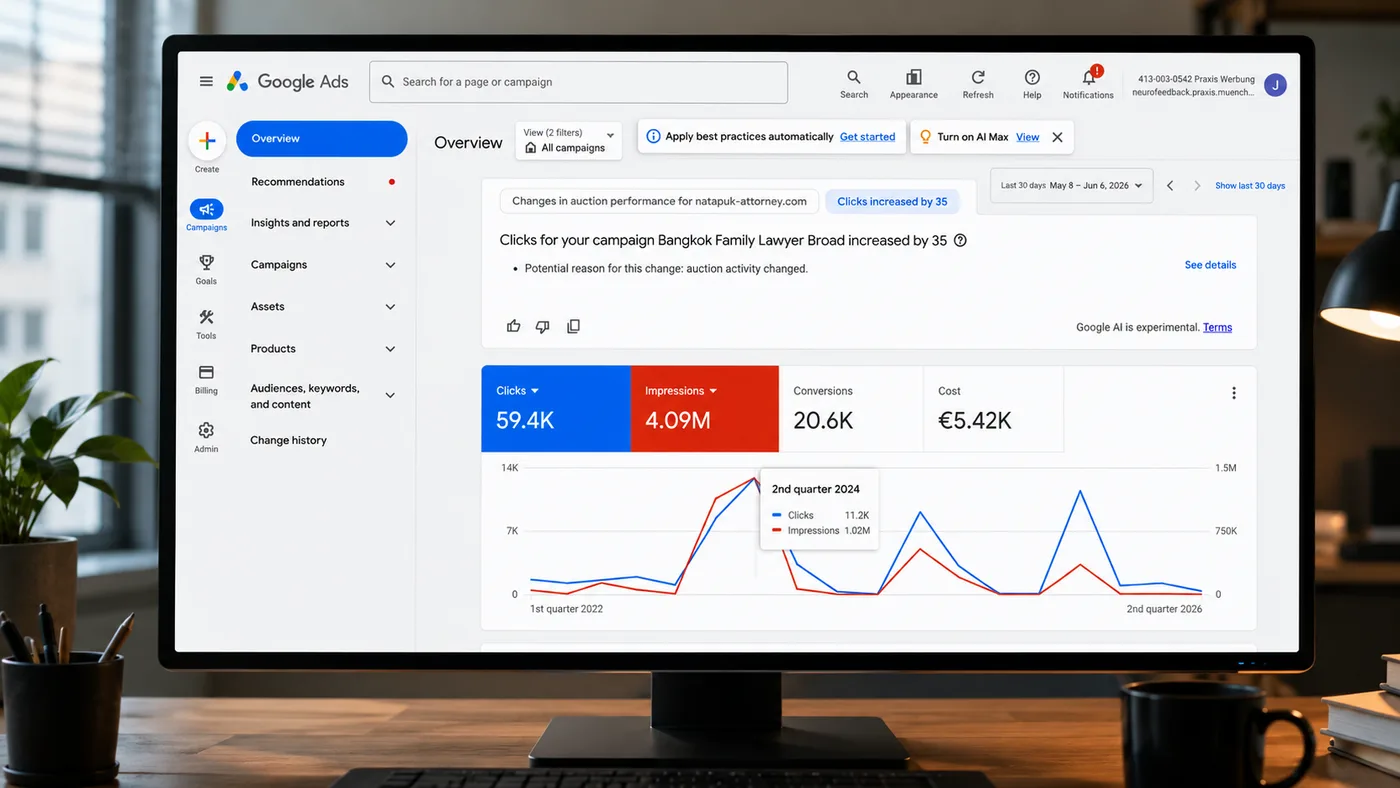Image resolution: width=1400 pixels, height=788 pixels.
Task: Open the account avatar labeled J
Action: pyautogui.click(x=1275, y=85)
